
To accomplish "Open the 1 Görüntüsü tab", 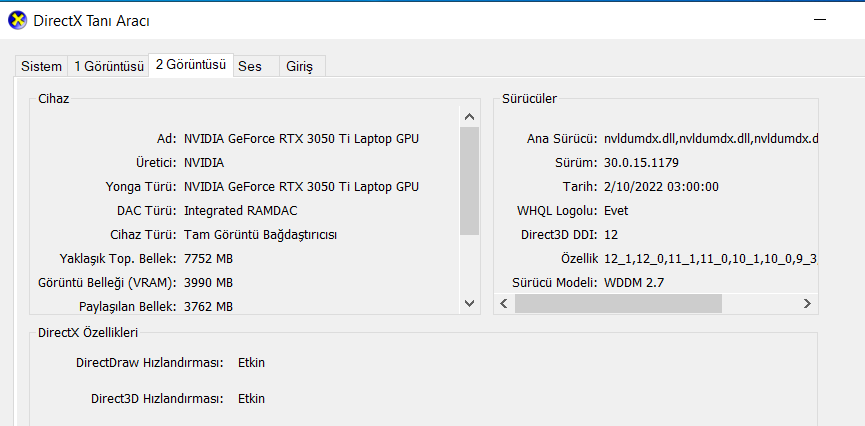I will point(109,66).
